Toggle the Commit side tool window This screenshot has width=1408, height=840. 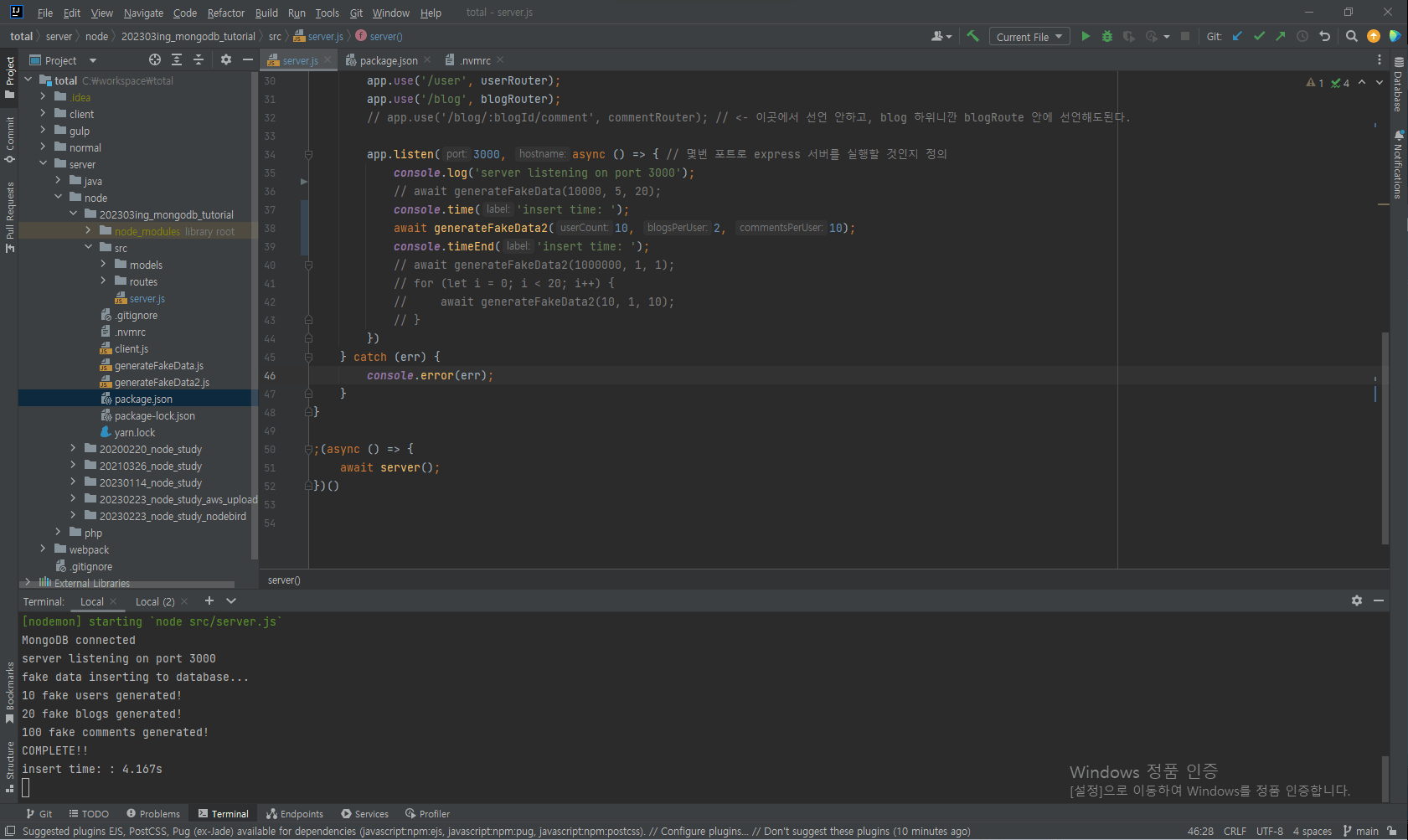pyautogui.click(x=9, y=139)
